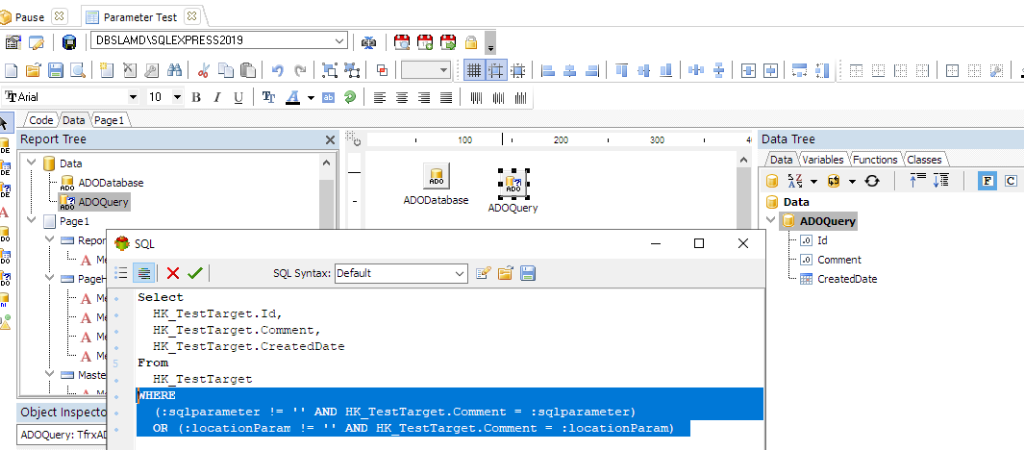Cancel SQL edit with red X
This screenshot has width=1024, height=450.
173,273
